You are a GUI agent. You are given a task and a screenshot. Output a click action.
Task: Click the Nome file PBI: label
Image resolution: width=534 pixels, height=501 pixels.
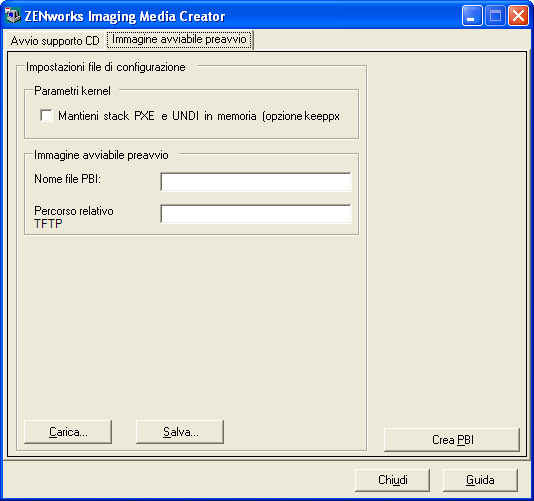(67, 179)
